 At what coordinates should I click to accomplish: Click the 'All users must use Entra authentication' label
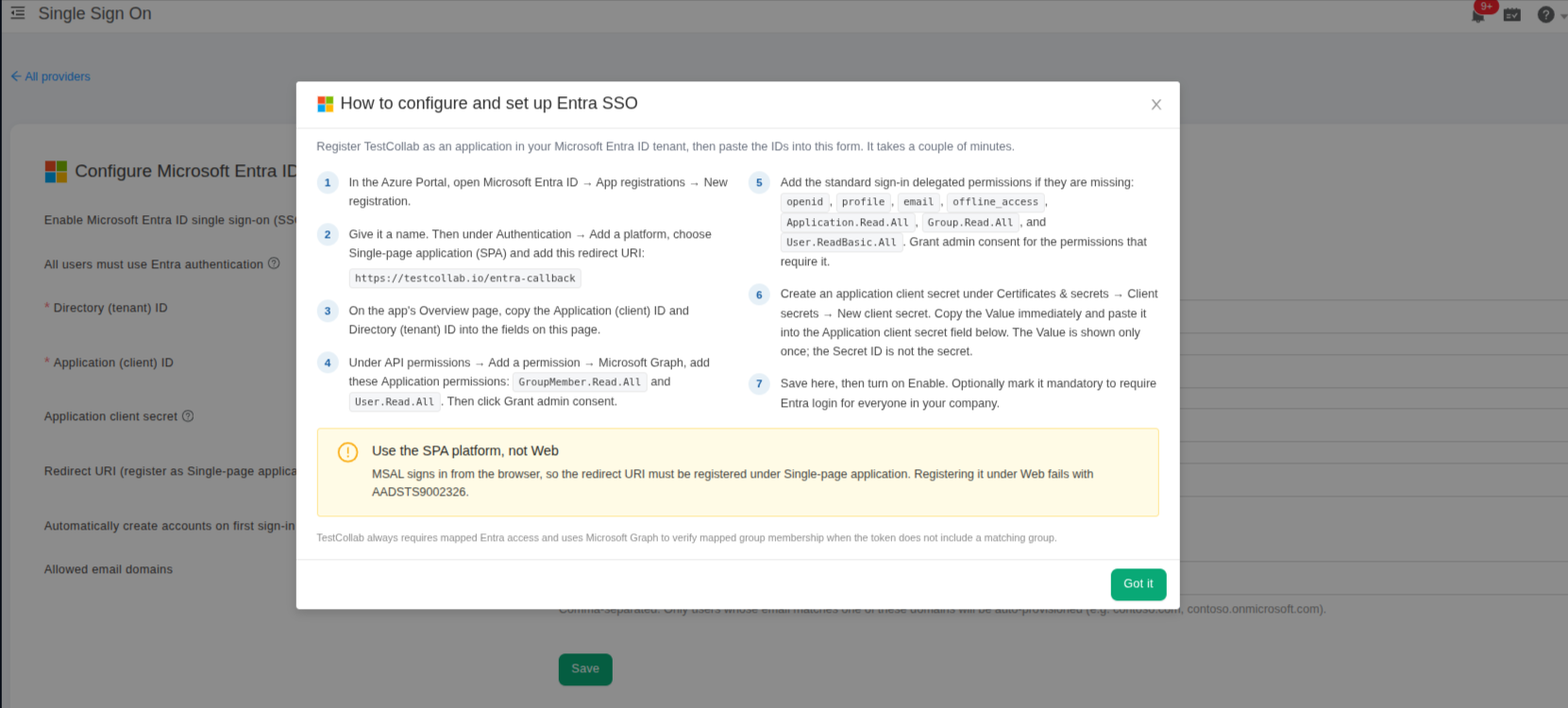coord(154,264)
